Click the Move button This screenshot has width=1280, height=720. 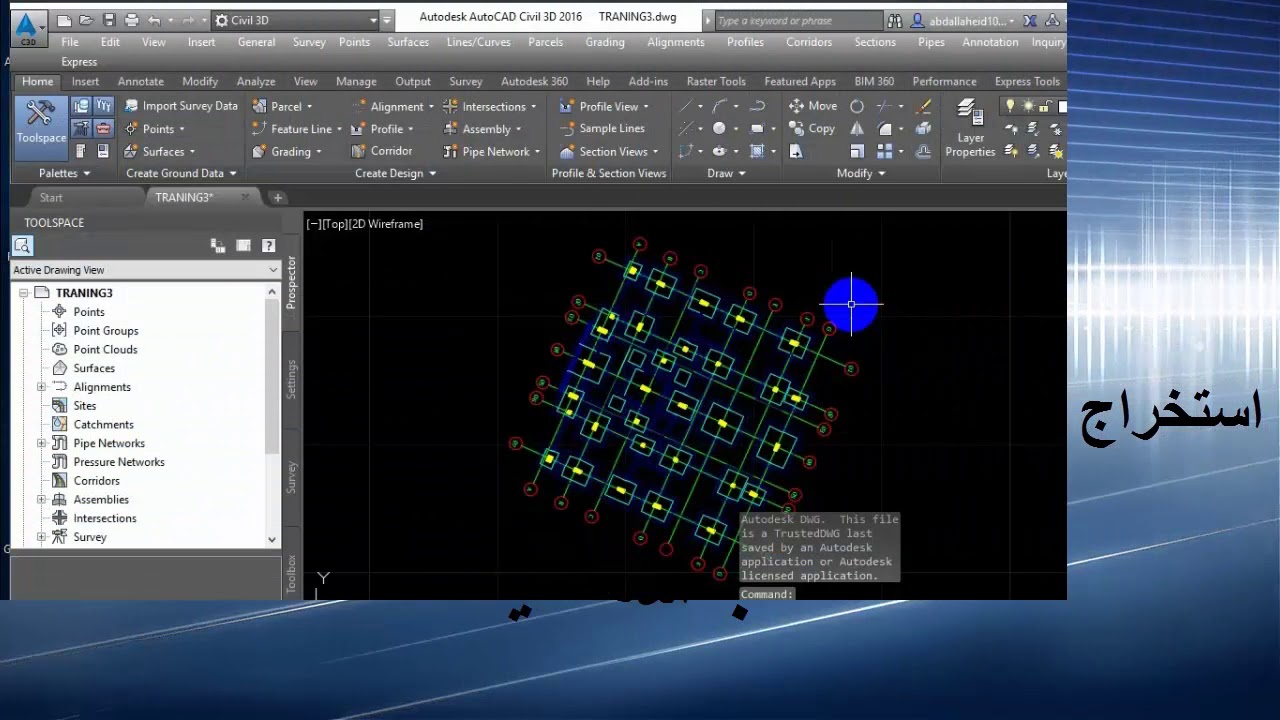[813, 106]
